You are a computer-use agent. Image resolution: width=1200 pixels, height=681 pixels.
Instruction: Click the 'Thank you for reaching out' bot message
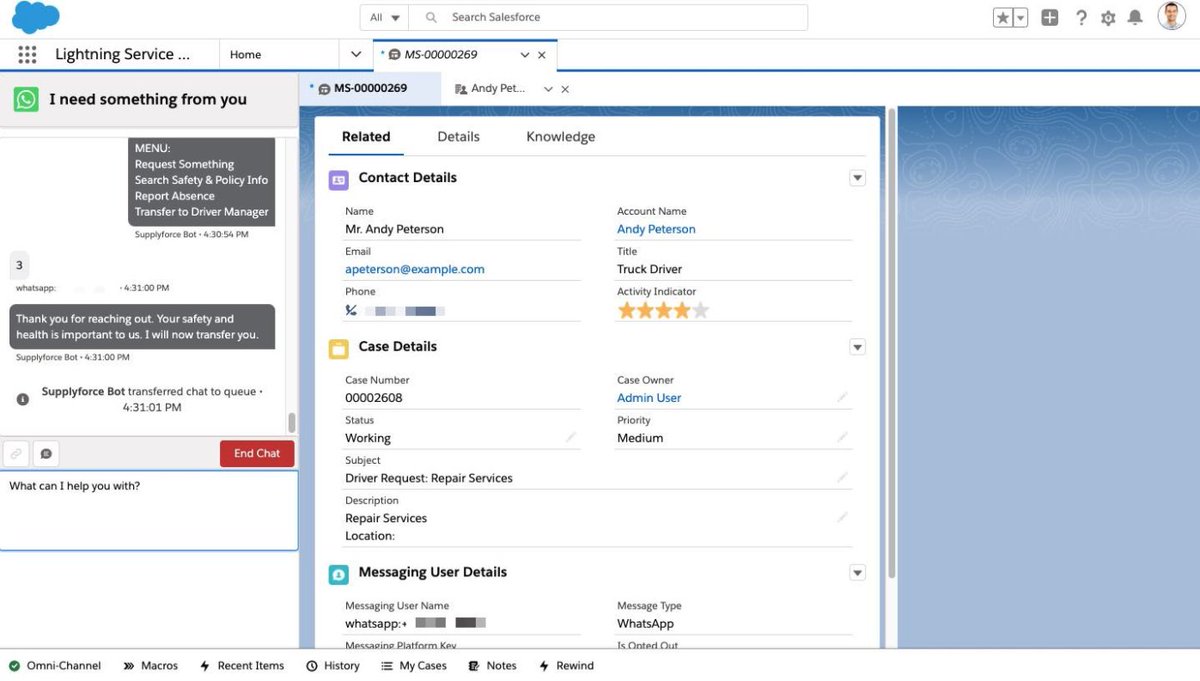(x=142, y=327)
